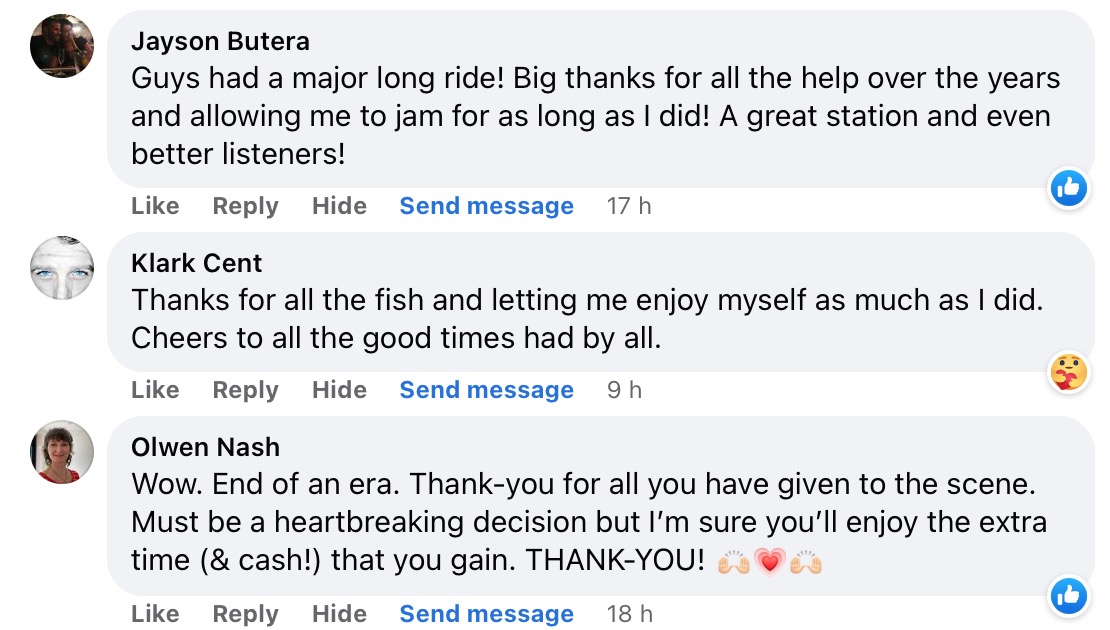
Task: Reply to Jayson Butera's comment
Action: [245, 206]
